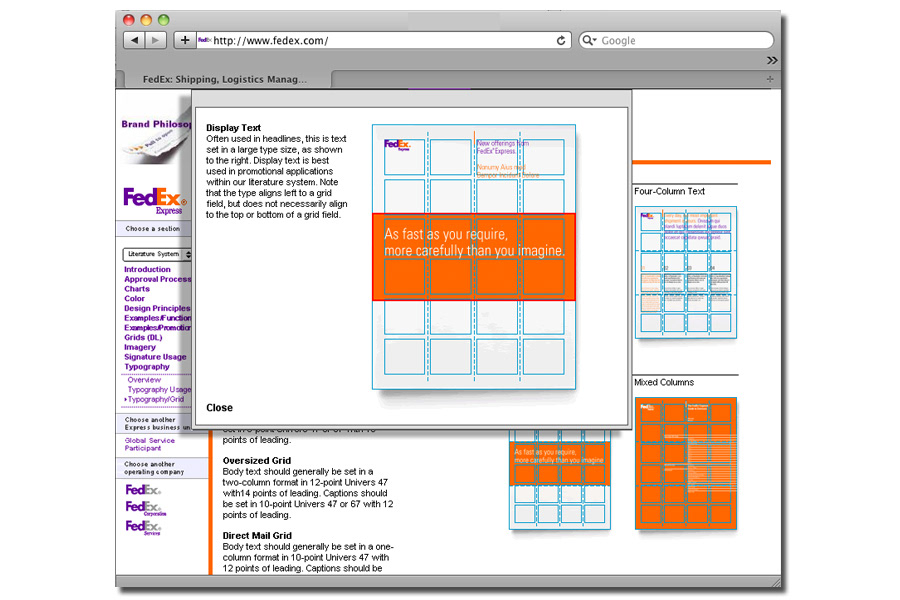Select the Typography Usage sub-item

(x=159, y=389)
